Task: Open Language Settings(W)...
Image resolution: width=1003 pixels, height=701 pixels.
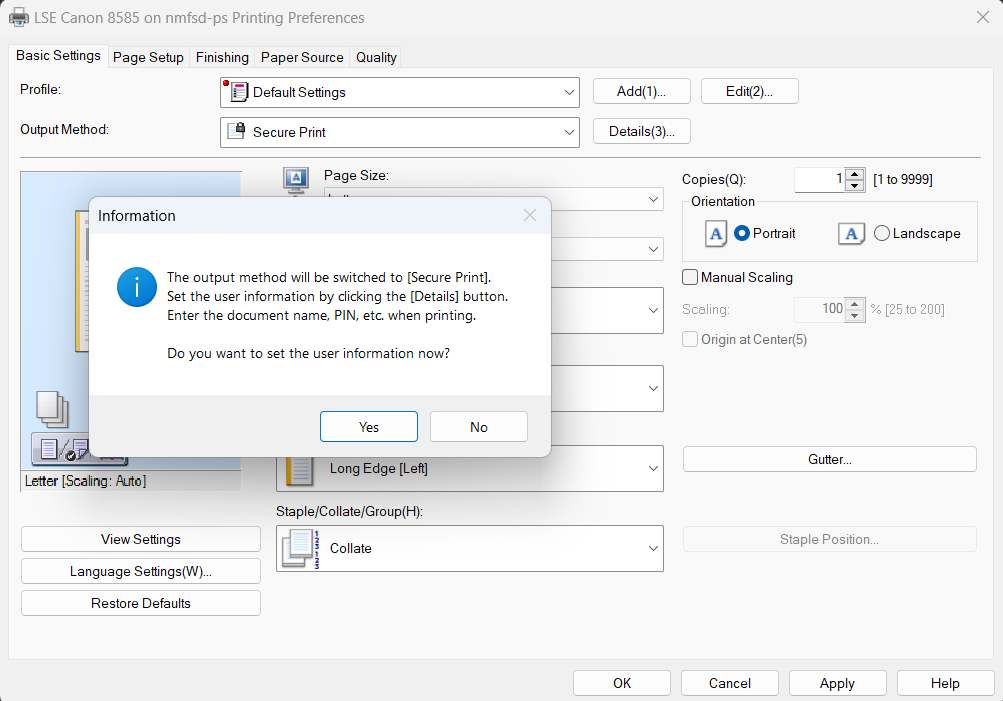Action: tap(141, 571)
